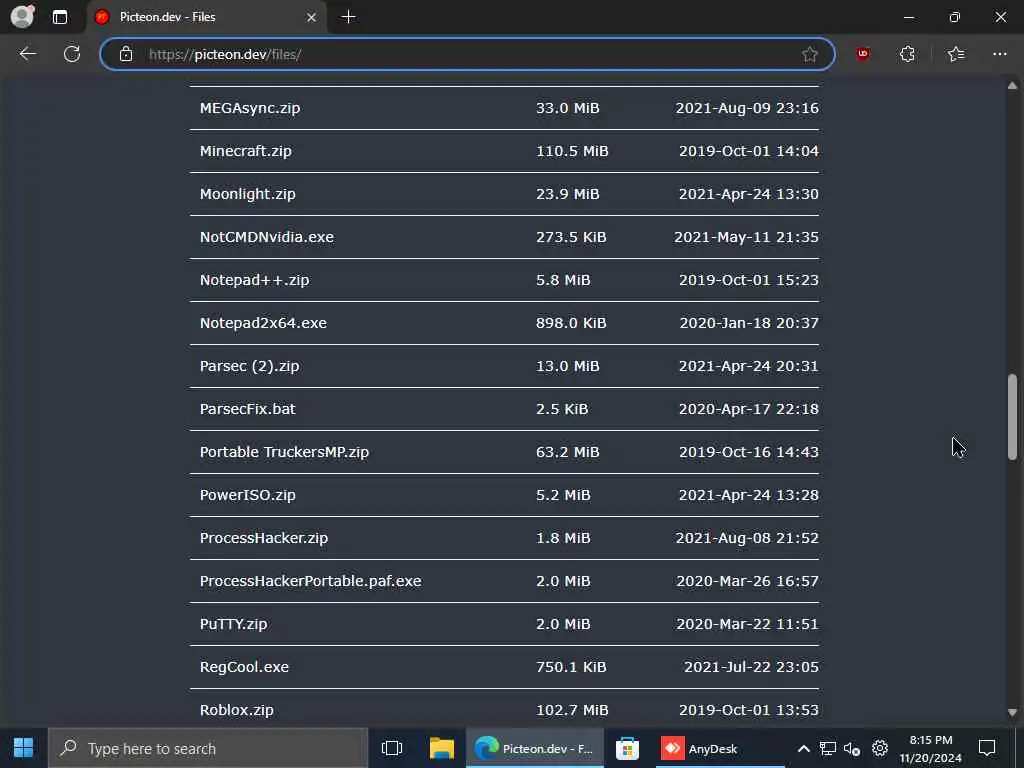Open the taskbar clock and date
This screenshot has width=1024, height=768.
(931, 748)
